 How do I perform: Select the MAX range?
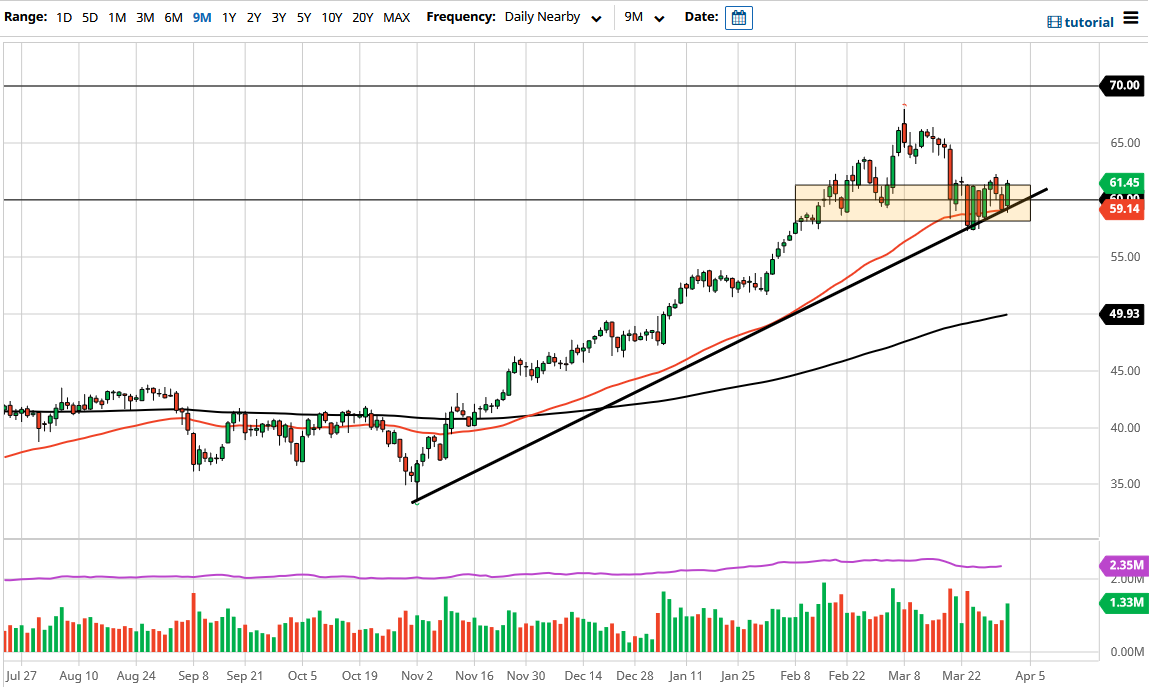click(395, 17)
